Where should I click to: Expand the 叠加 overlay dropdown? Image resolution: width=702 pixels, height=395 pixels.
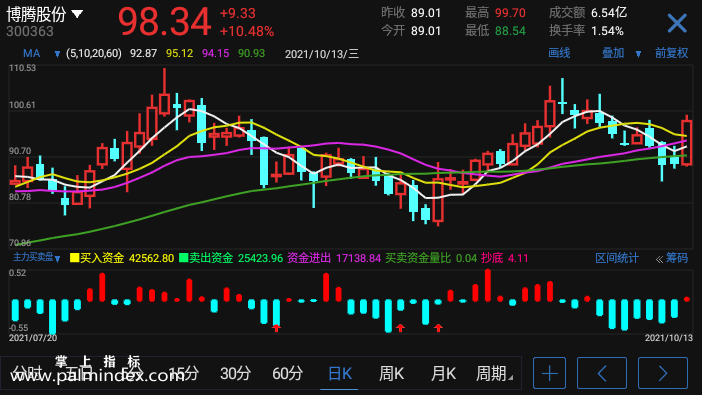[638, 54]
